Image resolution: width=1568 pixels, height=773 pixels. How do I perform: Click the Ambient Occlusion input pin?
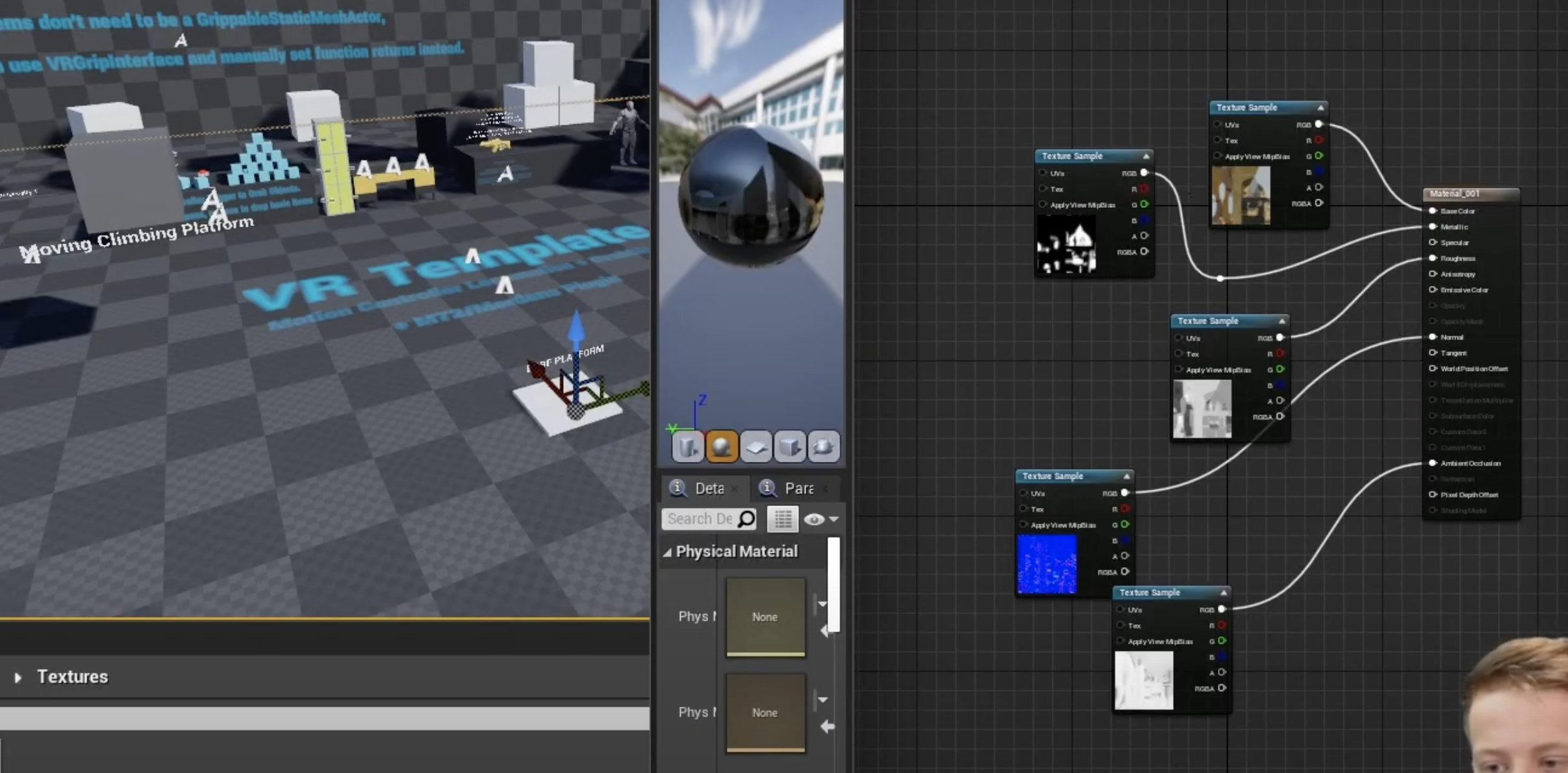(x=1433, y=463)
